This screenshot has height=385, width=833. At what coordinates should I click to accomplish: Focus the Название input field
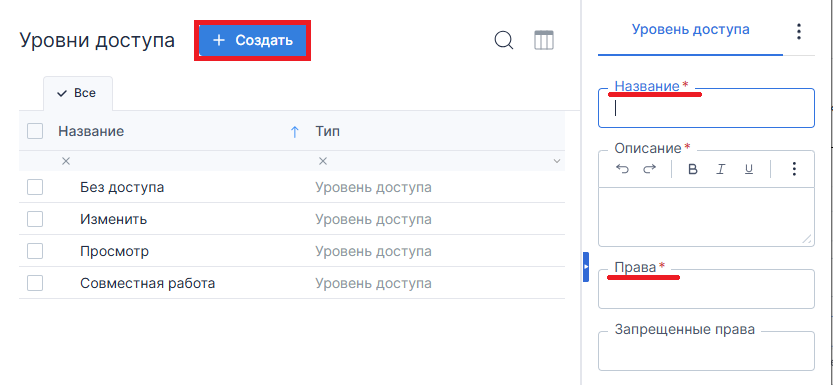click(706, 108)
